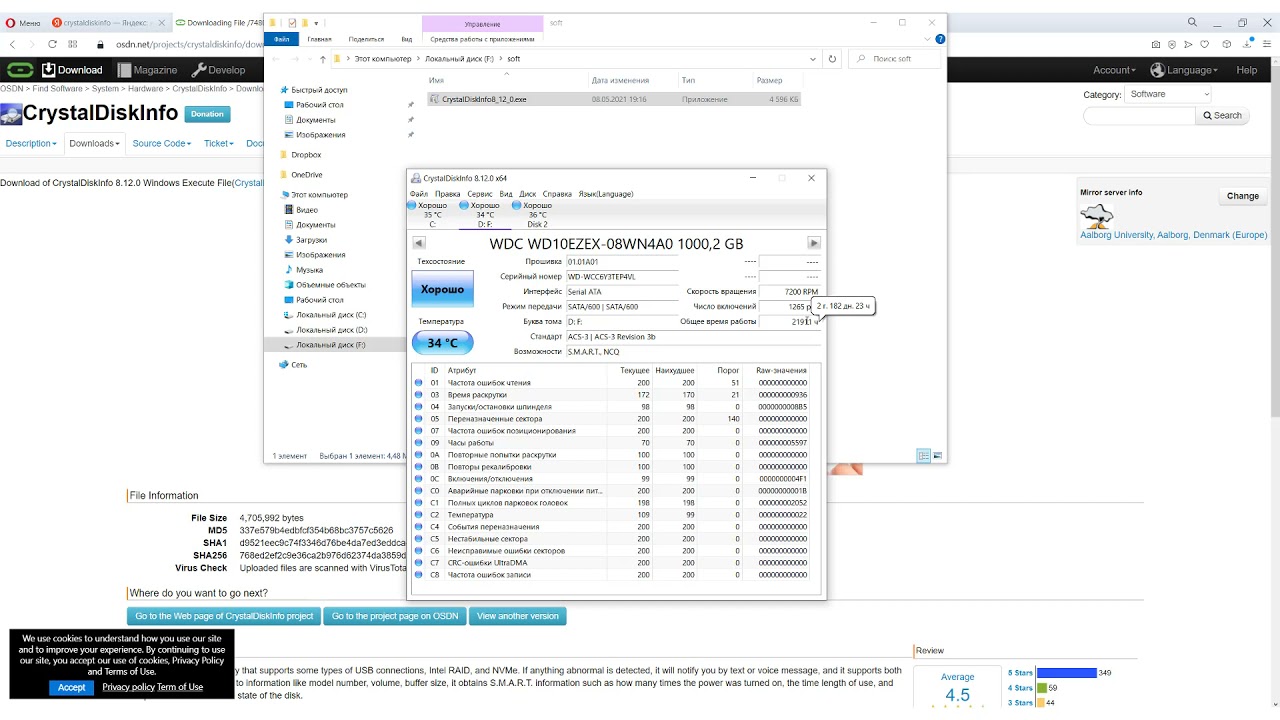Open the Главная tab in Explorer ribbon

tap(319, 39)
